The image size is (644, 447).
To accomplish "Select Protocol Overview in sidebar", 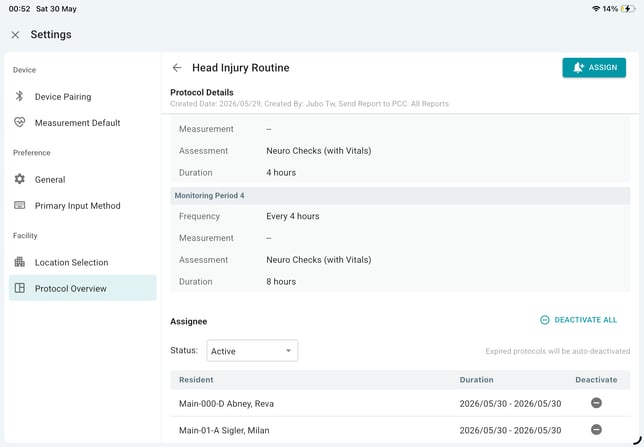I will (83, 288).
